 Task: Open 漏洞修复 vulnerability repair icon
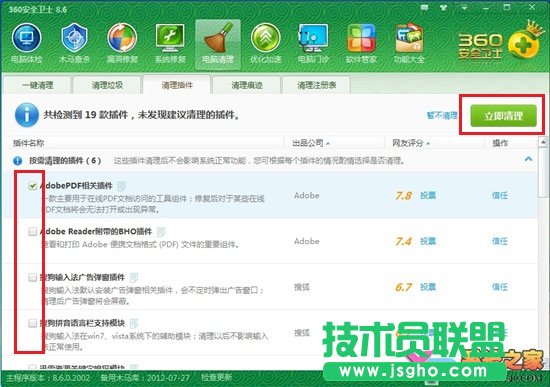[122, 44]
